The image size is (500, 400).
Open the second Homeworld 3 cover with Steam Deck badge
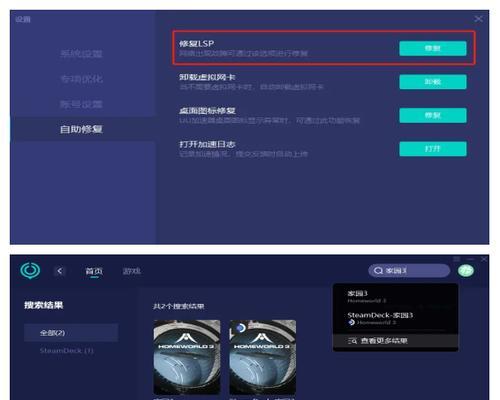coord(263,357)
